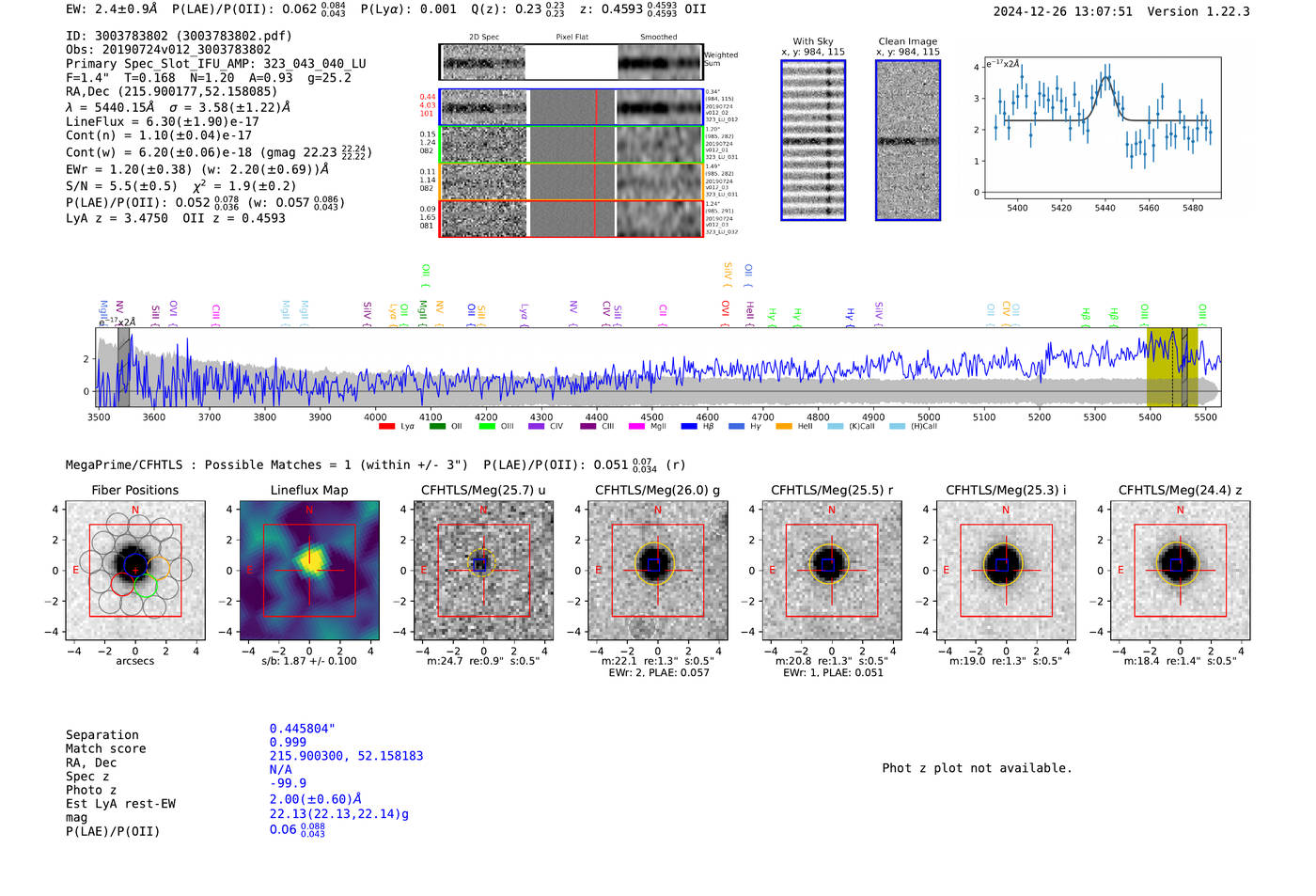Select the red-bordered 2D spectrum row

click(x=572, y=218)
